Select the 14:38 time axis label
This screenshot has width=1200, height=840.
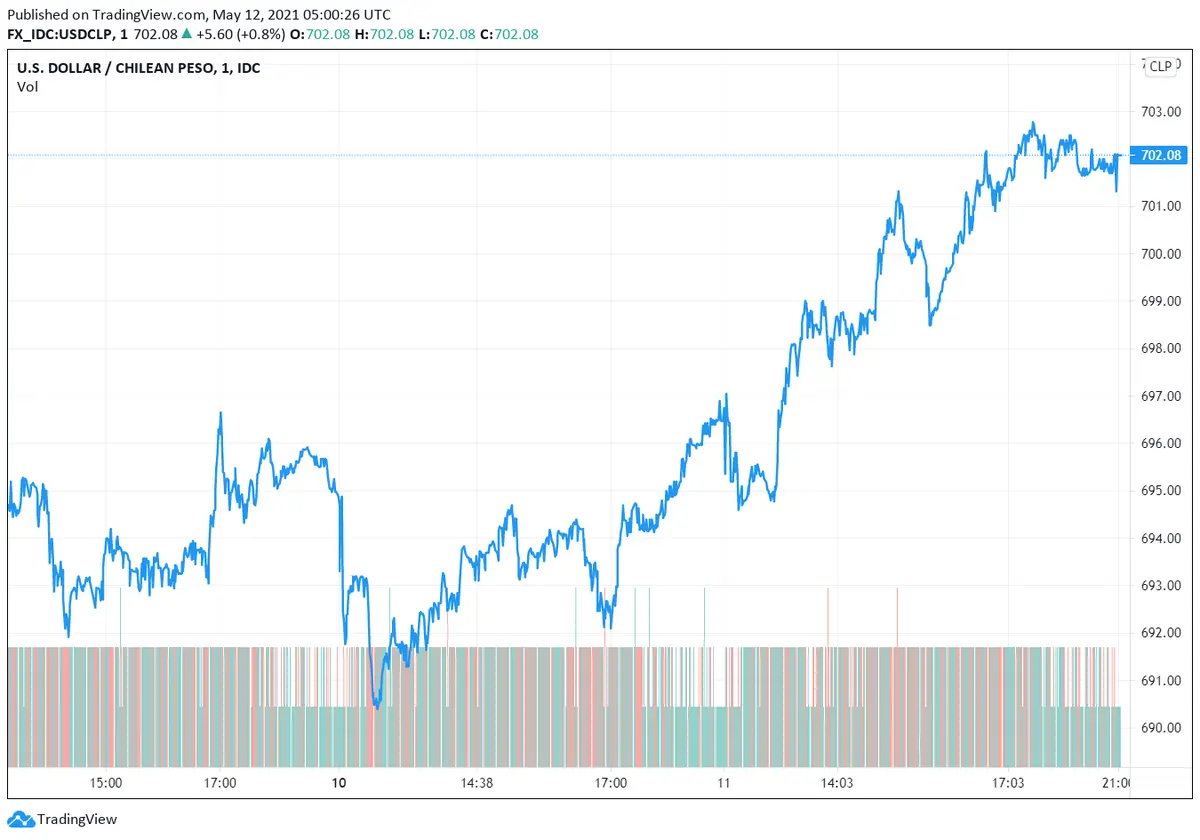(477, 782)
